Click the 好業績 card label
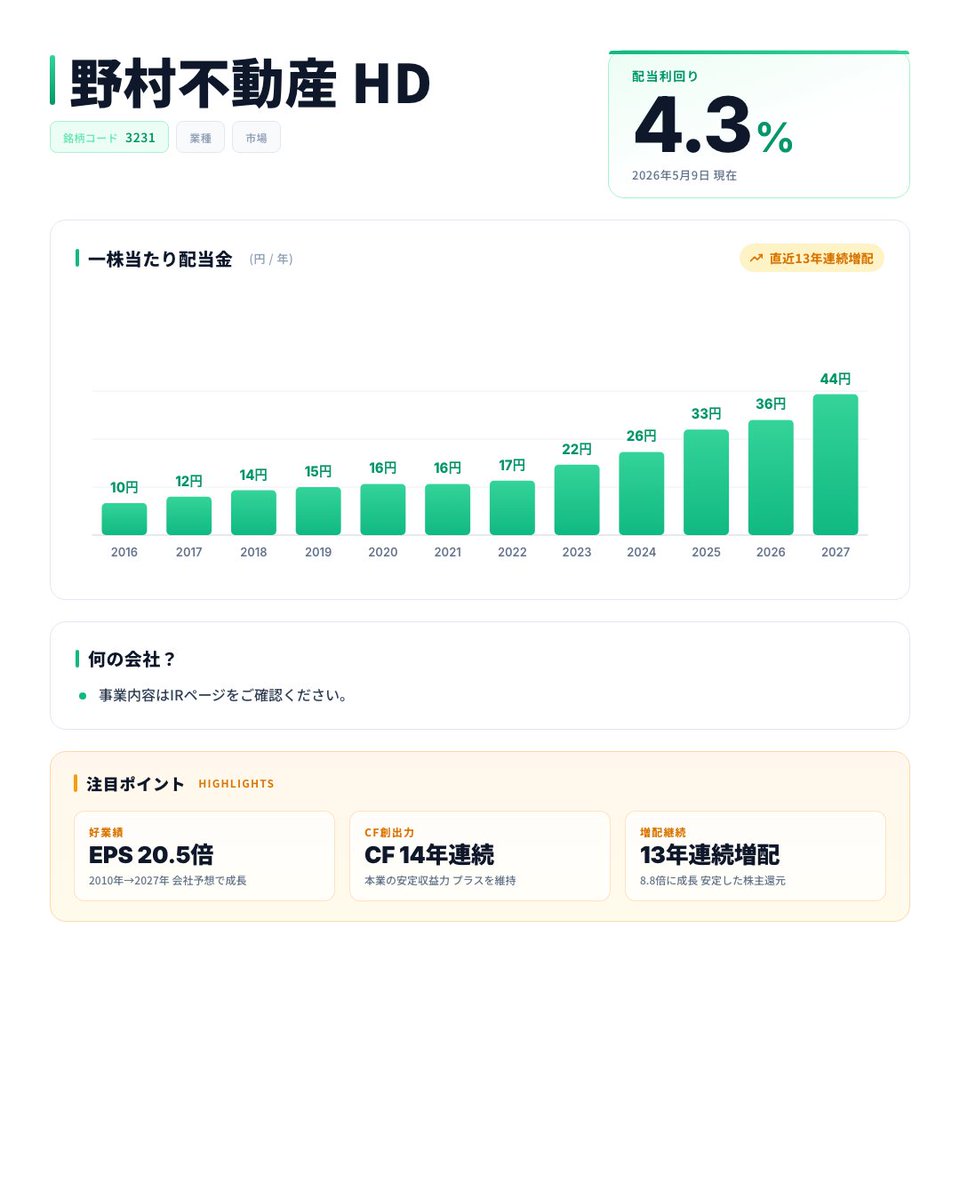This screenshot has width=960, height=1200. (106, 832)
